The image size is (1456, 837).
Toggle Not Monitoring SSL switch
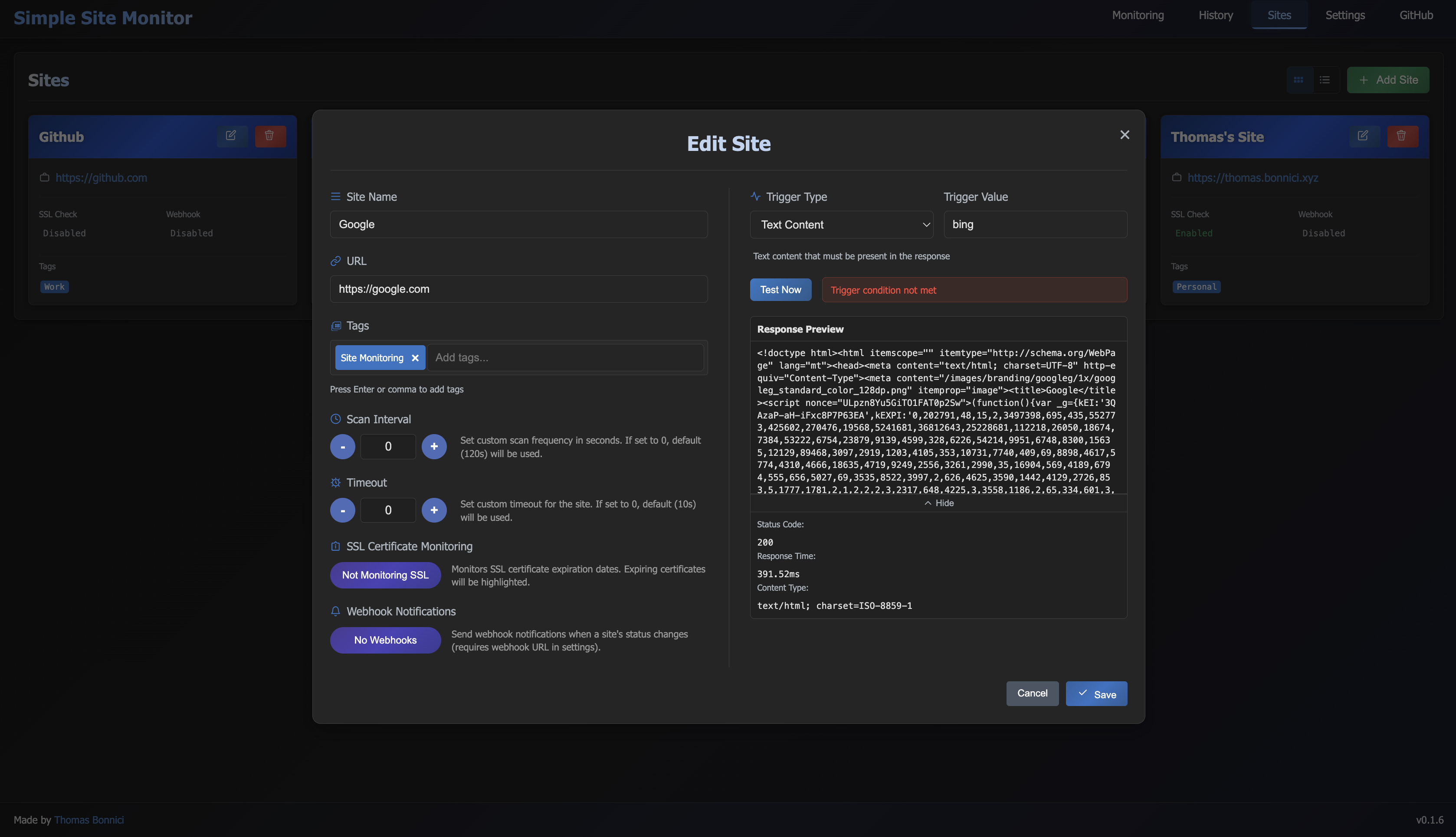pyautogui.click(x=385, y=575)
